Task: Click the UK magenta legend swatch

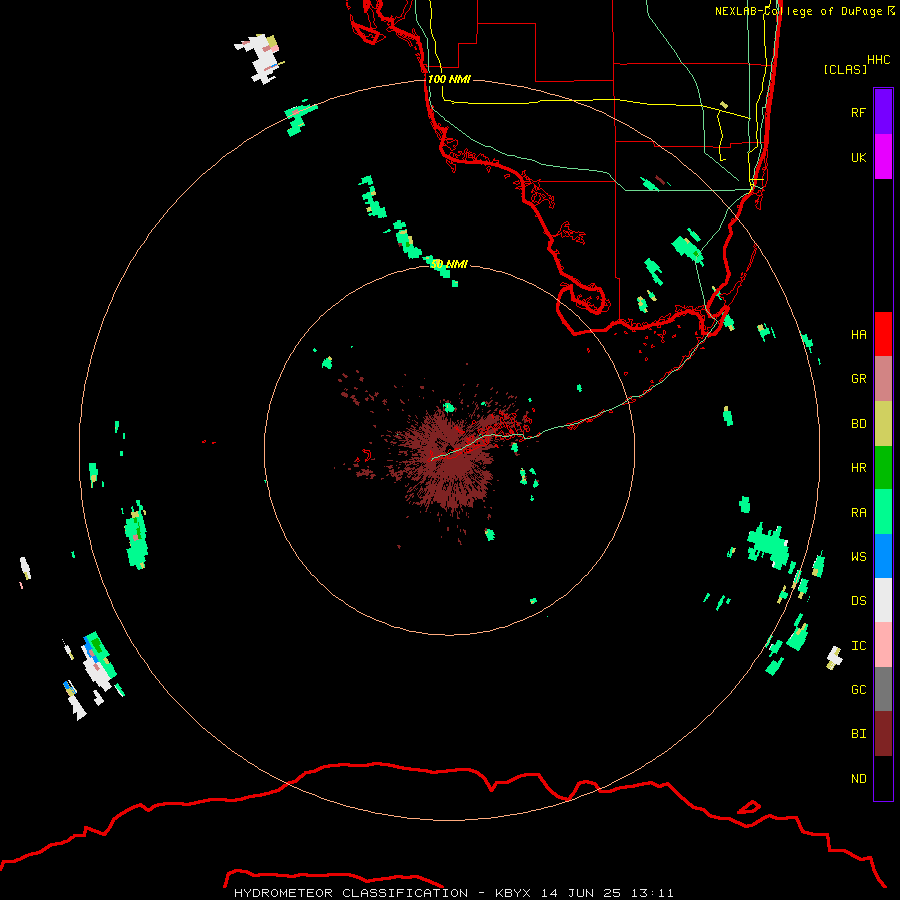Action: (x=883, y=157)
